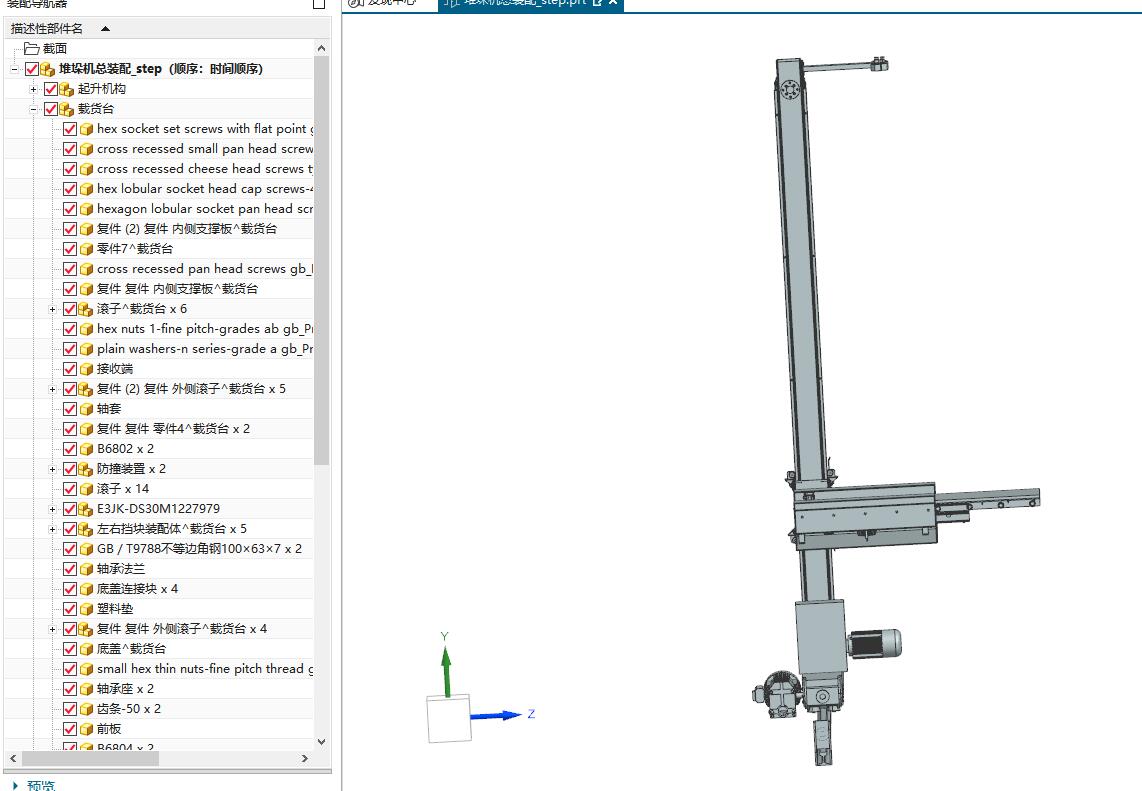Expand 复件 复件 外侧滚子^载货台 x 4 node
The width and height of the screenshot is (1142, 791).
click(52, 629)
